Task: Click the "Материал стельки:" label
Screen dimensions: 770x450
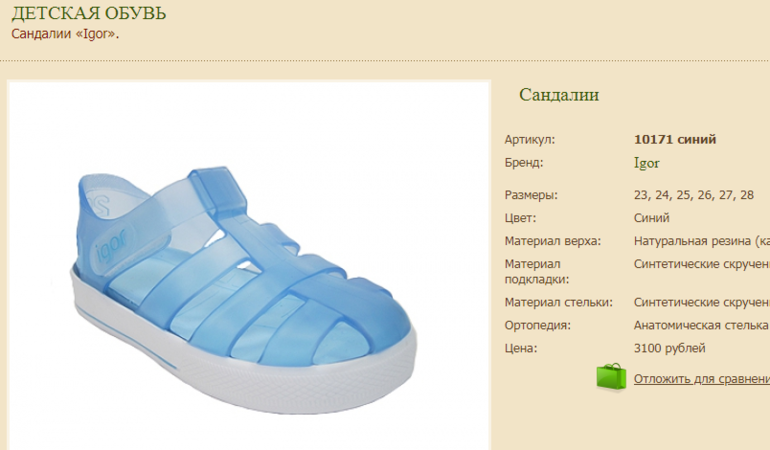Action: click(x=558, y=302)
